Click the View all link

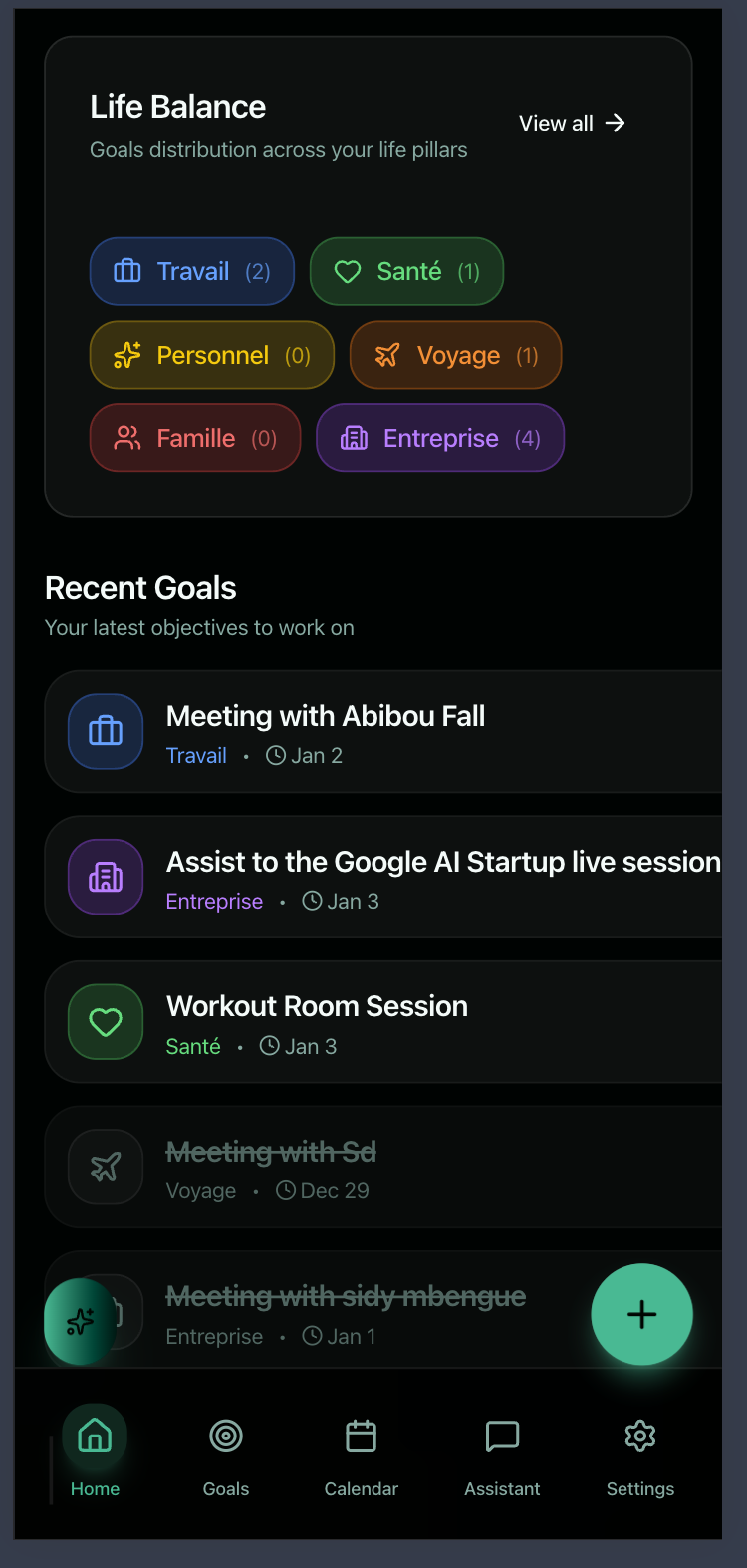[572, 123]
